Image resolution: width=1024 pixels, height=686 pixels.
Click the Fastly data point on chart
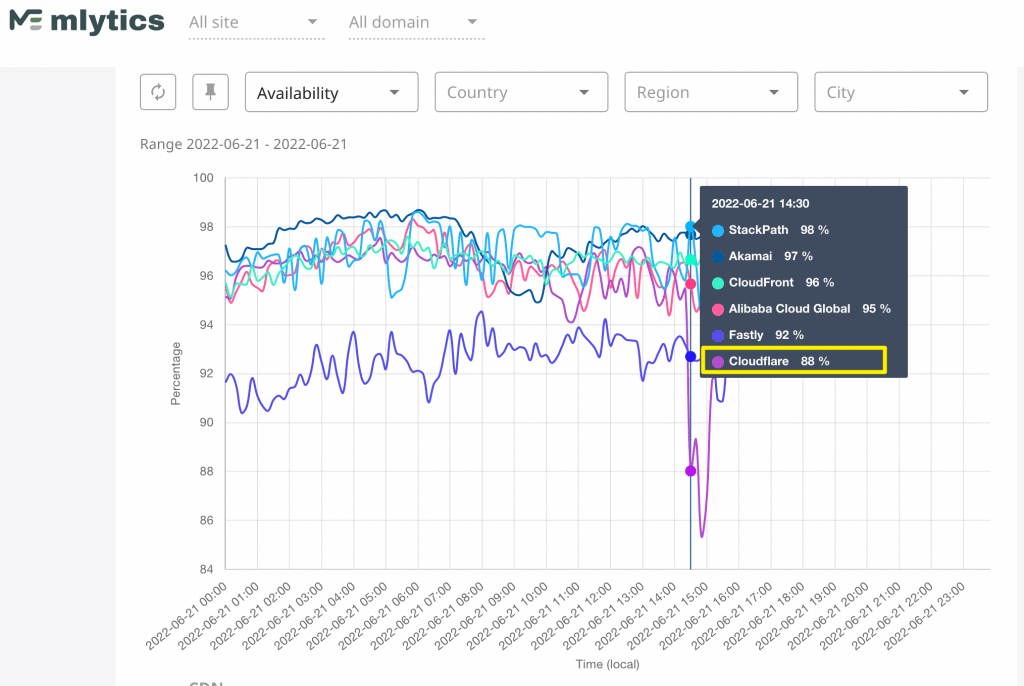click(690, 356)
